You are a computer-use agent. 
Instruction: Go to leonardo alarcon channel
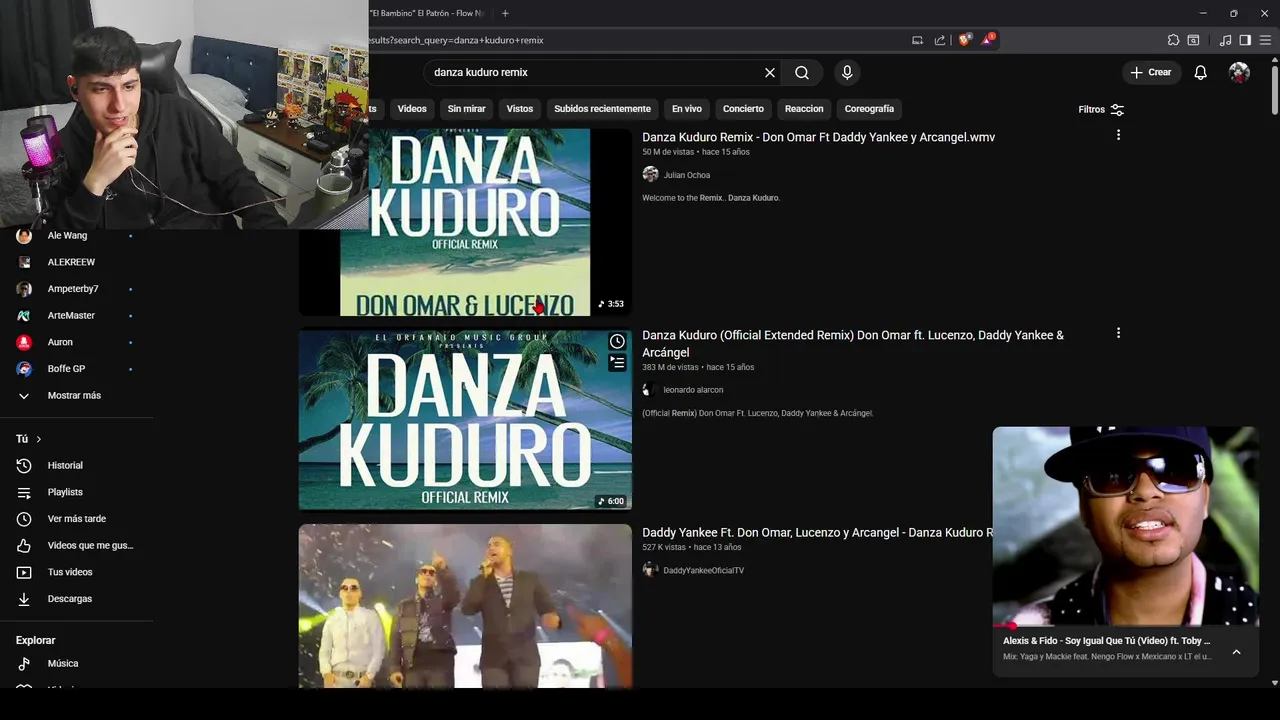693,390
